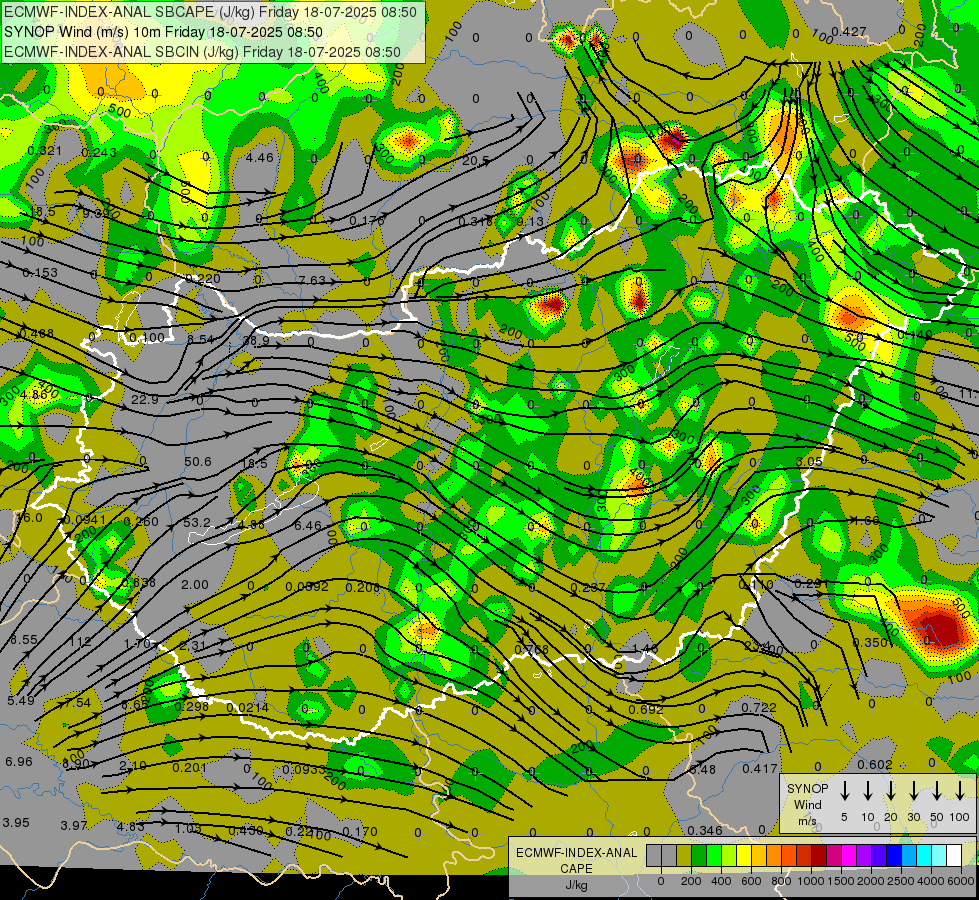Click the 0.0941 value on the map

[86, 520]
